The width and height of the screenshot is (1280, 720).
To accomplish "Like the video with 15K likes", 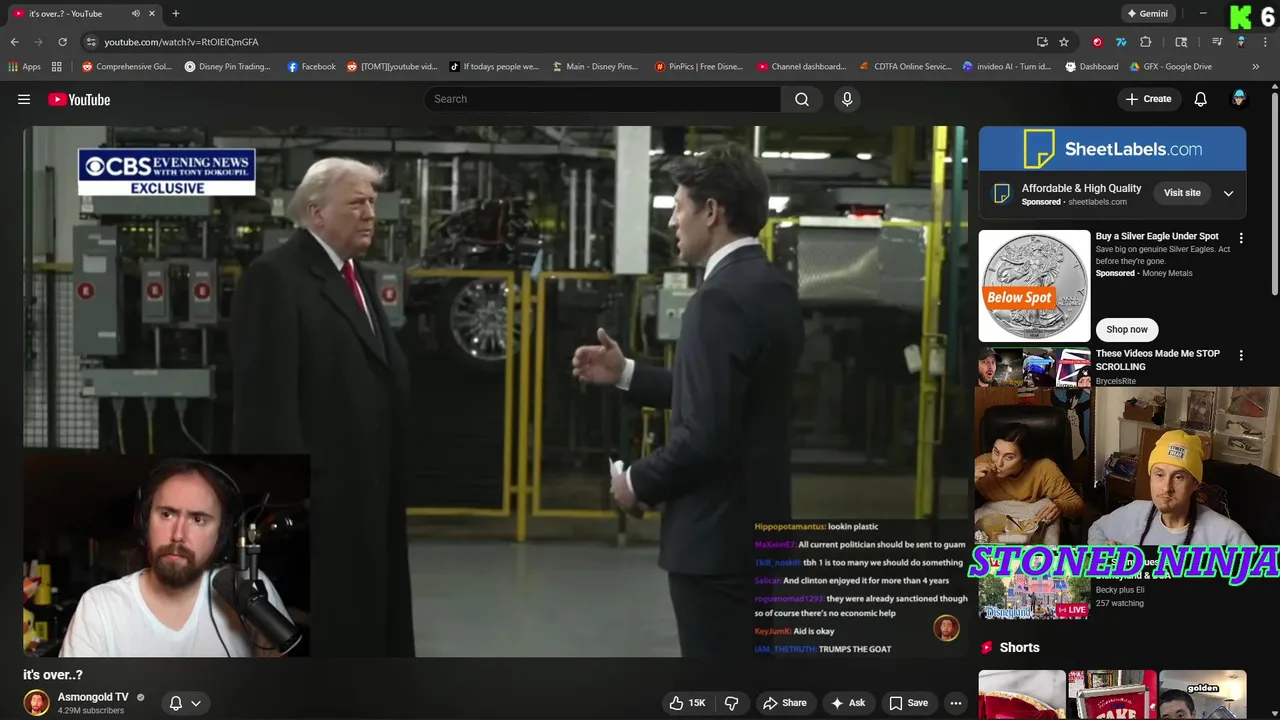I will 688,703.
